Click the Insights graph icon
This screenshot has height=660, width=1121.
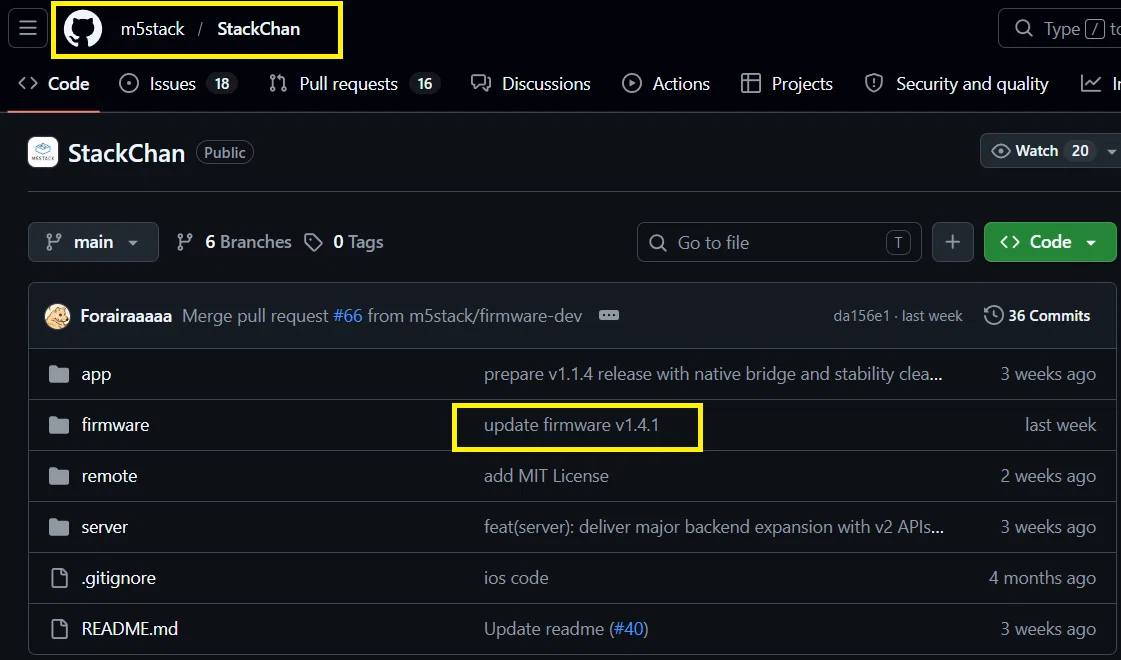pyautogui.click(x=1091, y=84)
